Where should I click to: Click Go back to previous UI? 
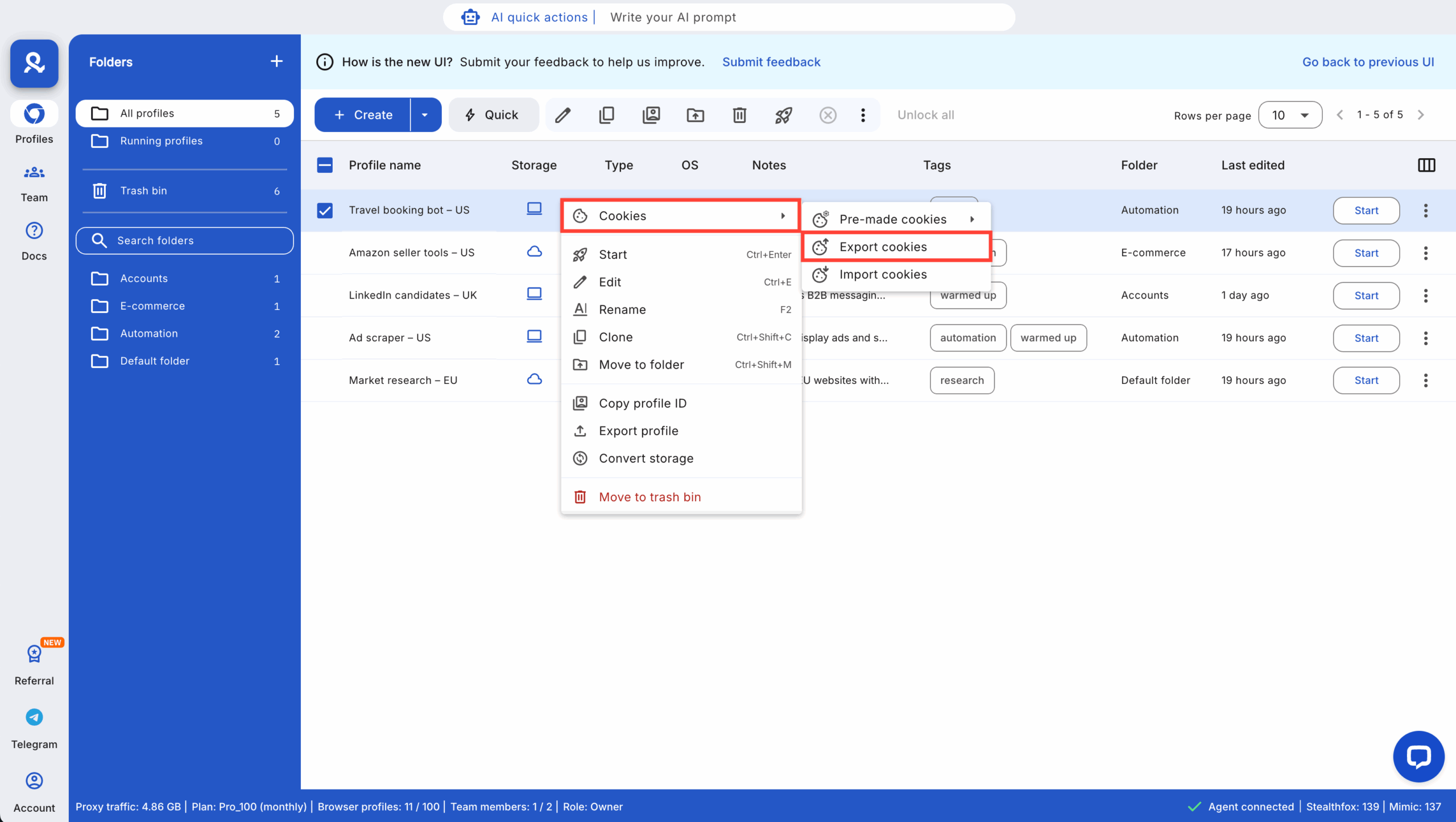click(1367, 62)
